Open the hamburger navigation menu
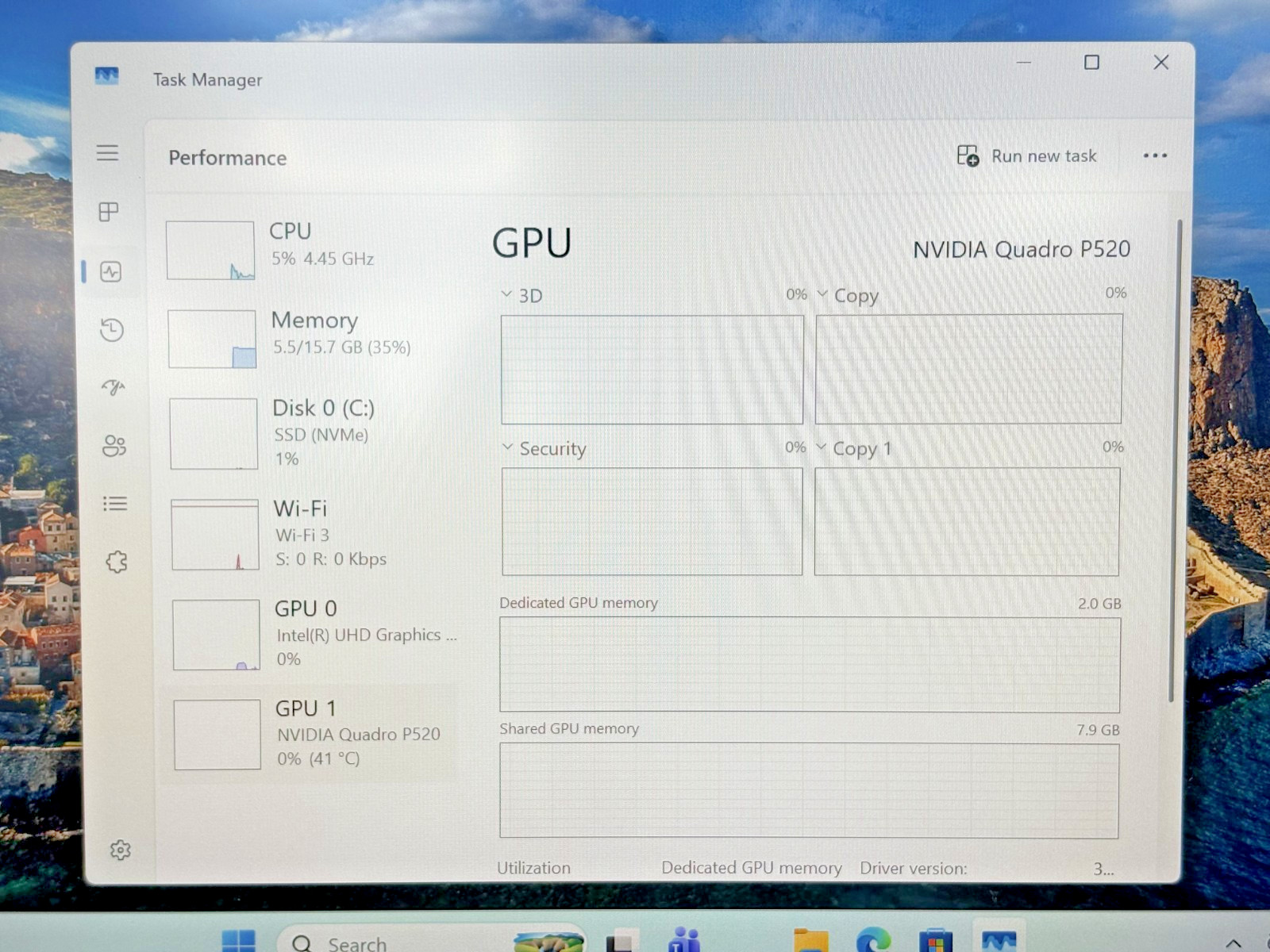Screen dimensions: 1270x952 tap(107, 152)
